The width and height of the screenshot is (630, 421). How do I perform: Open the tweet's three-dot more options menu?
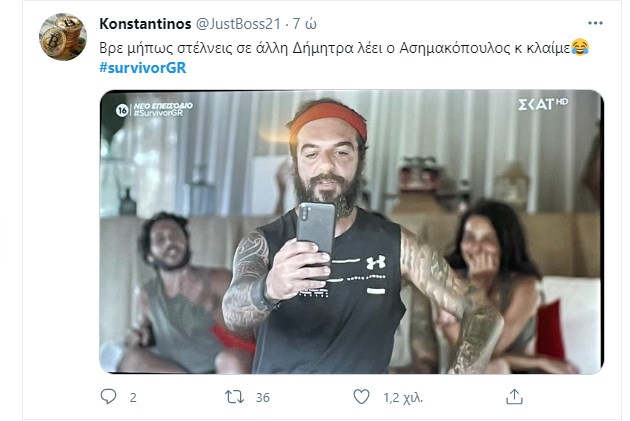tap(595, 23)
